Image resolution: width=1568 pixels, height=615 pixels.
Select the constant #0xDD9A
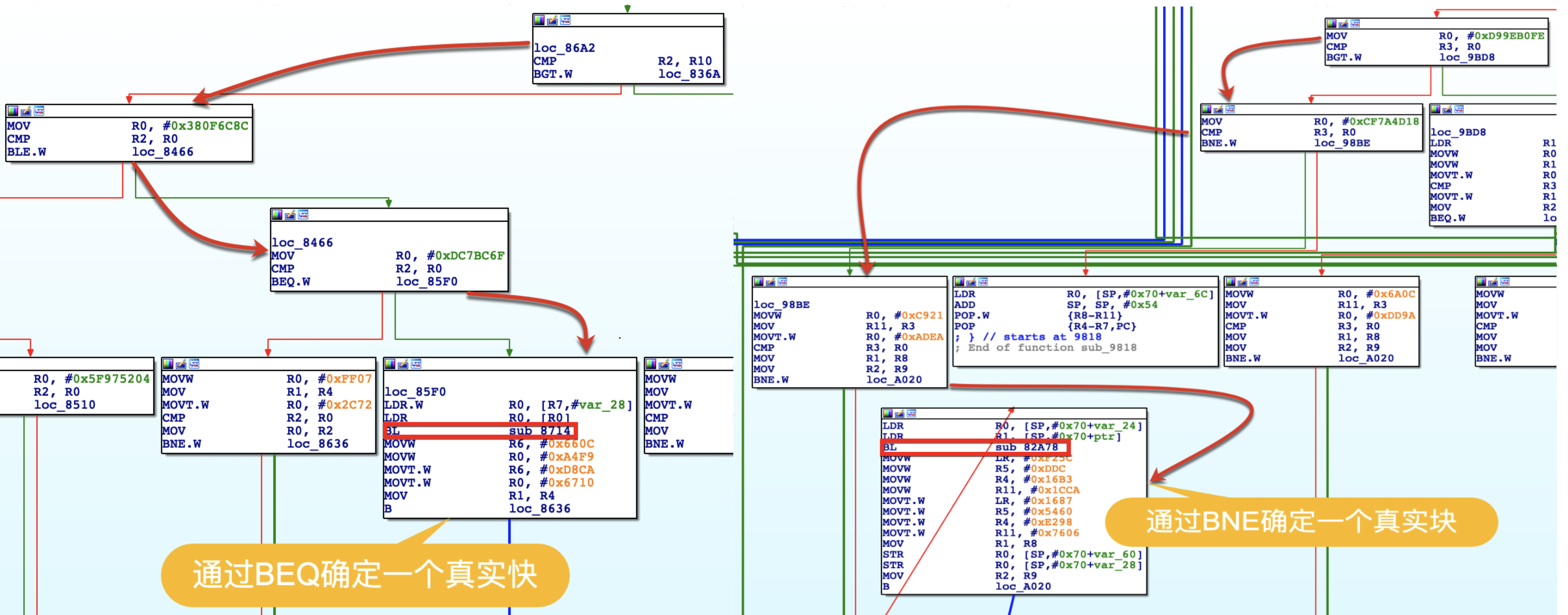coord(1391,316)
